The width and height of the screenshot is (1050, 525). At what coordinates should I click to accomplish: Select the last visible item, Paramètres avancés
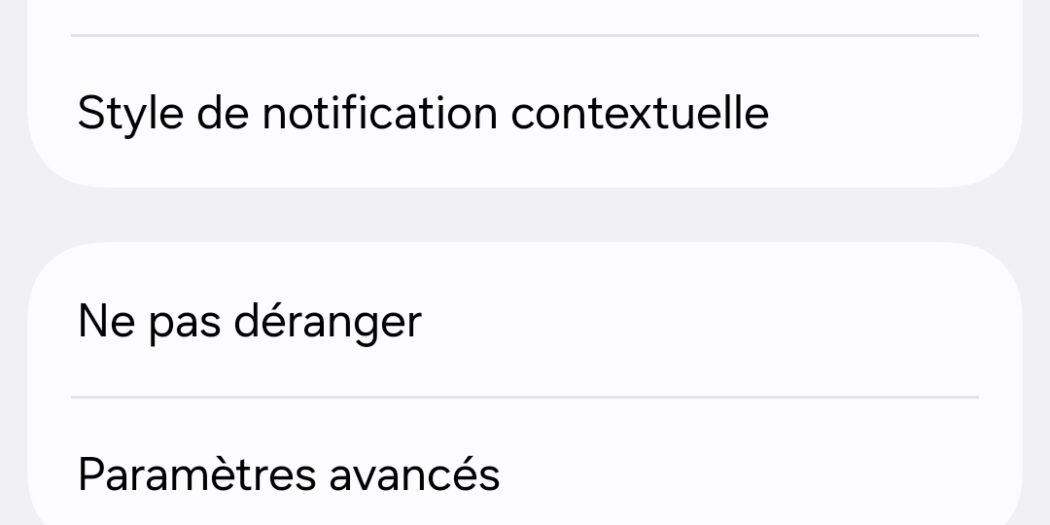[x=289, y=474]
